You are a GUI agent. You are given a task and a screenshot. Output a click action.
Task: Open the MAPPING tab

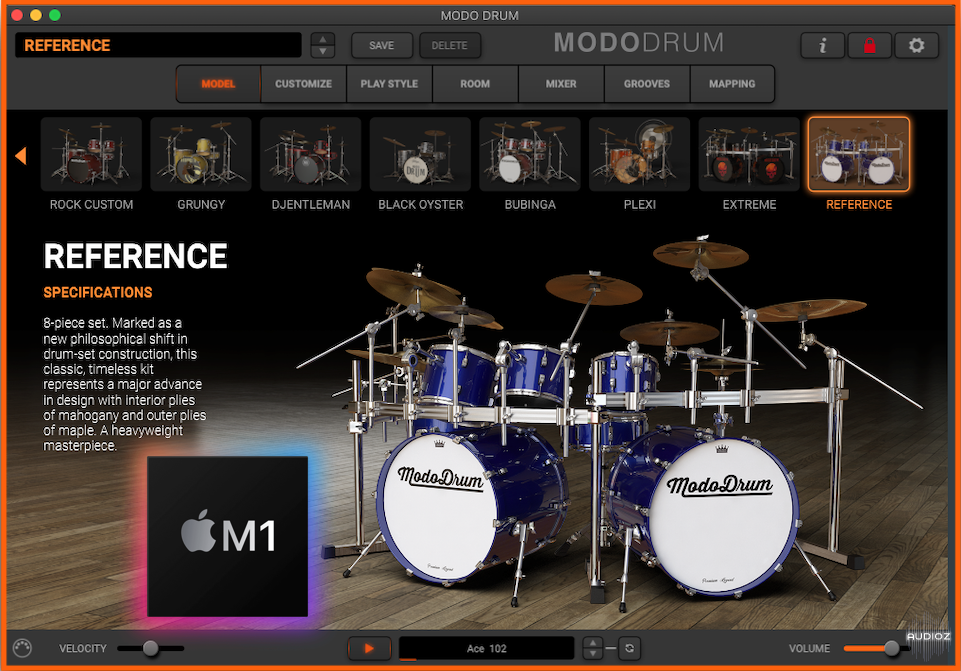pos(732,84)
